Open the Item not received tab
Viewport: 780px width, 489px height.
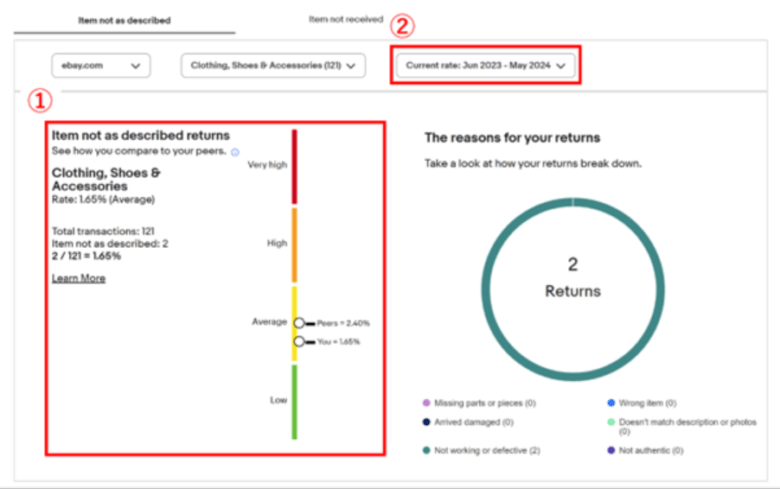345,19
